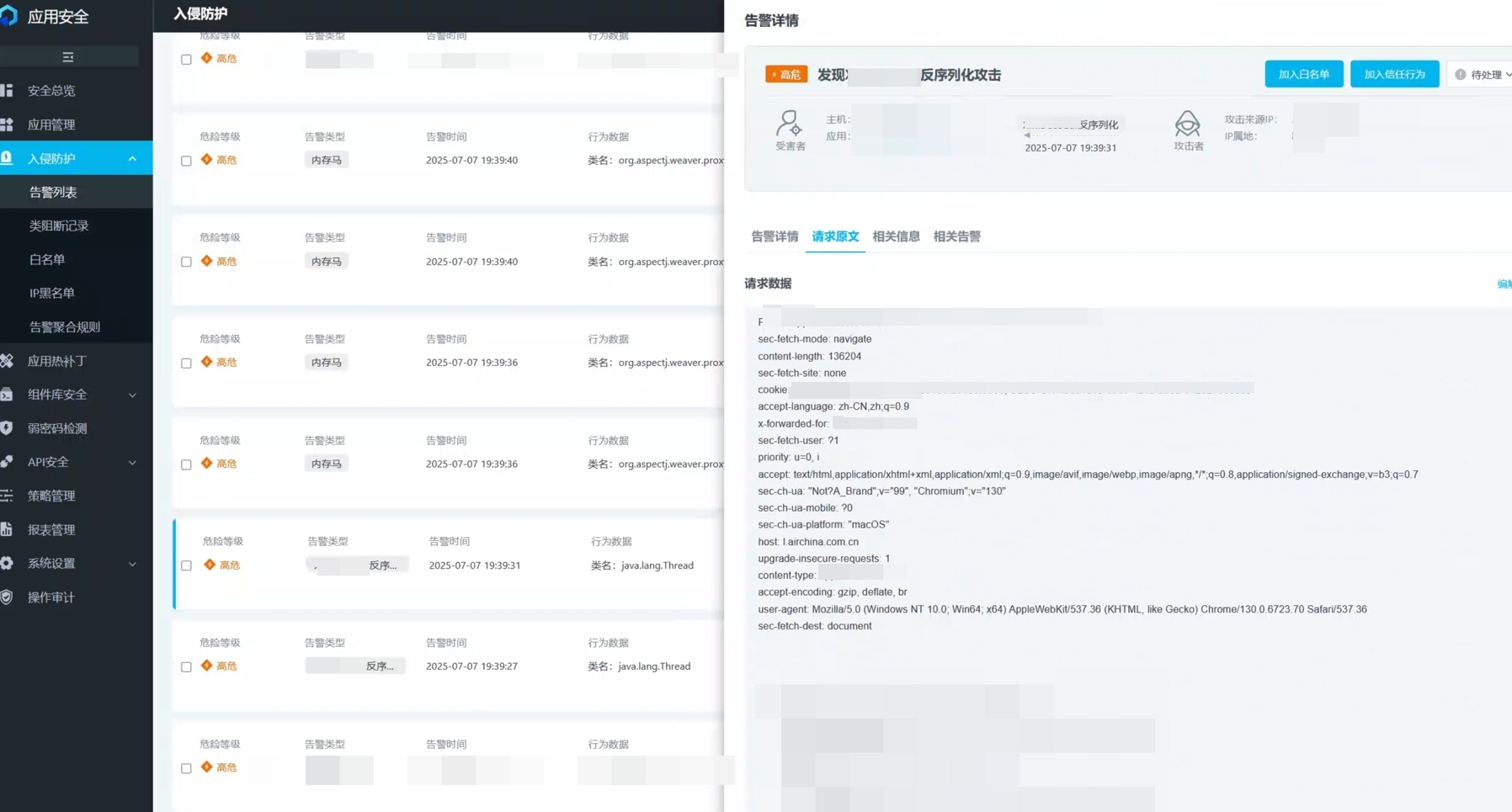Screen dimensions: 1512x812
Task: Tick the checkbox of the topmost alert row
Action: tap(186, 60)
